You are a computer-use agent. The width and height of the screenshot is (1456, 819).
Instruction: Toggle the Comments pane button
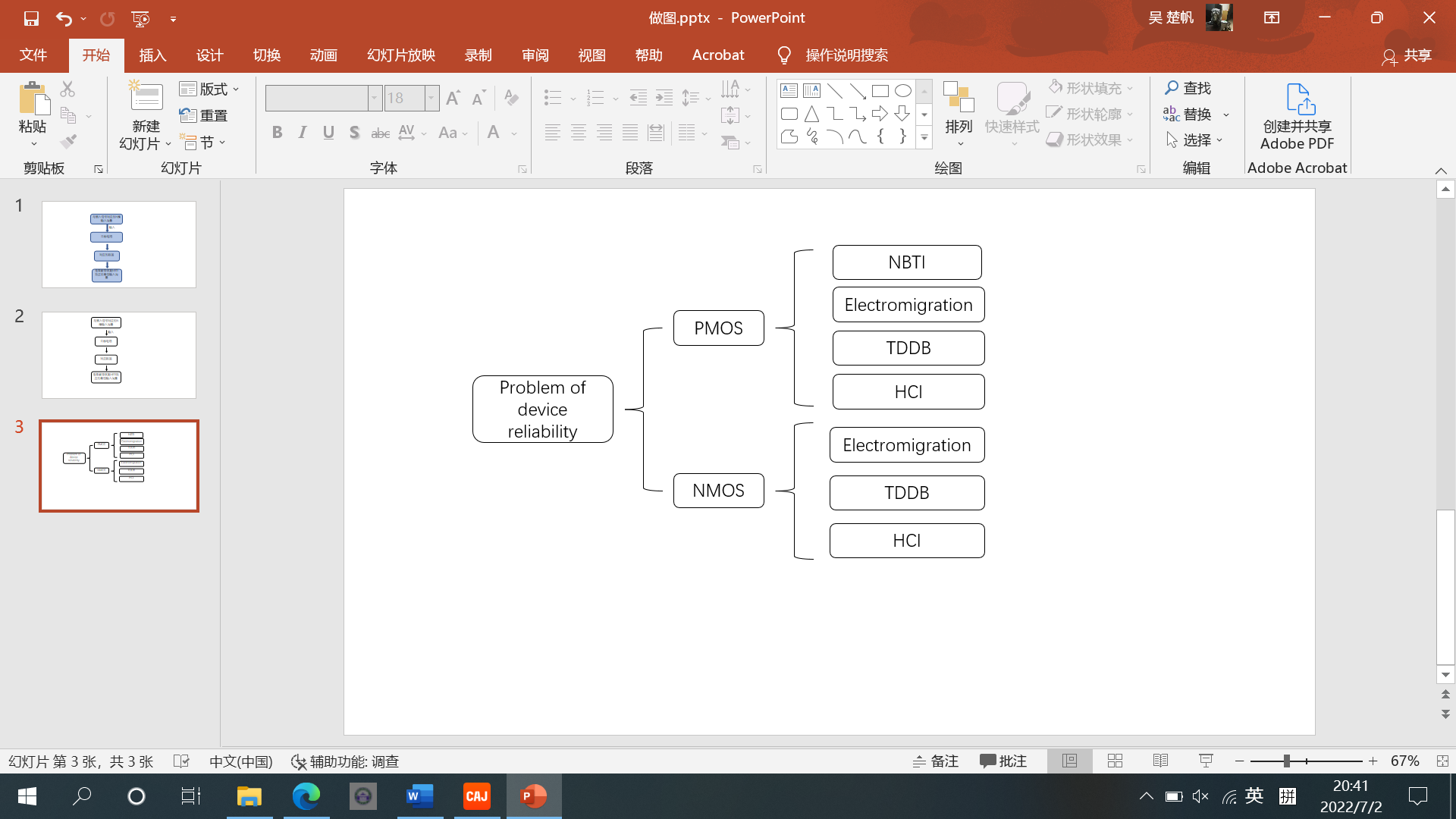(1003, 761)
